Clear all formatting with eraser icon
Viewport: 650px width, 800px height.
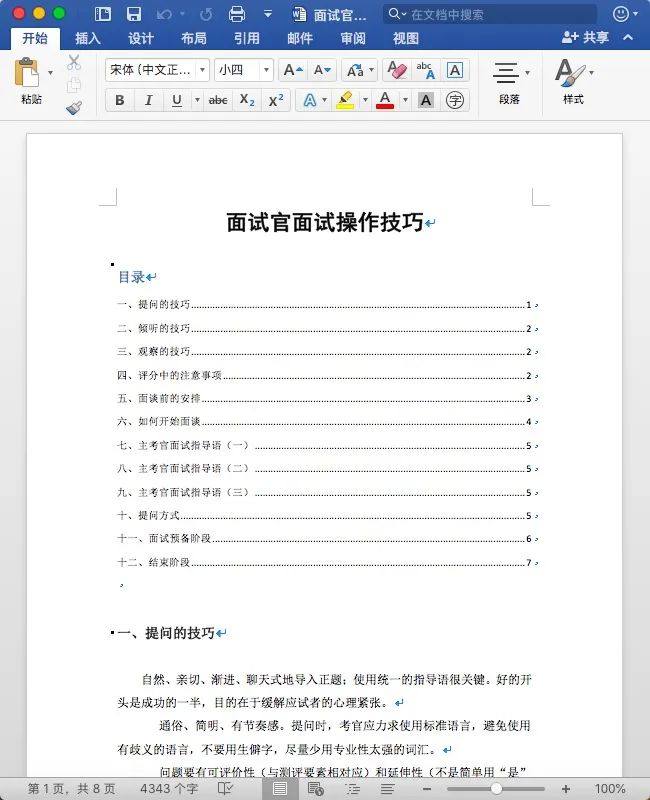[396, 70]
